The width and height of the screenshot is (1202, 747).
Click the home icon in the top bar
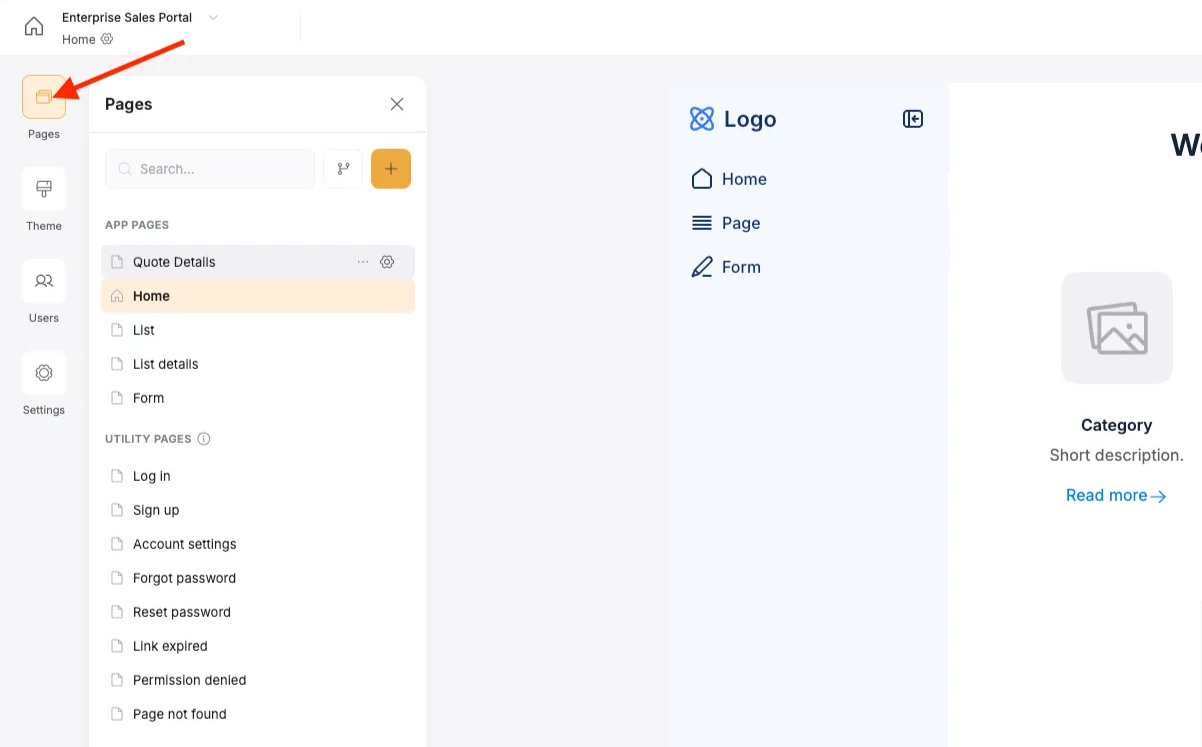[x=34, y=27]
